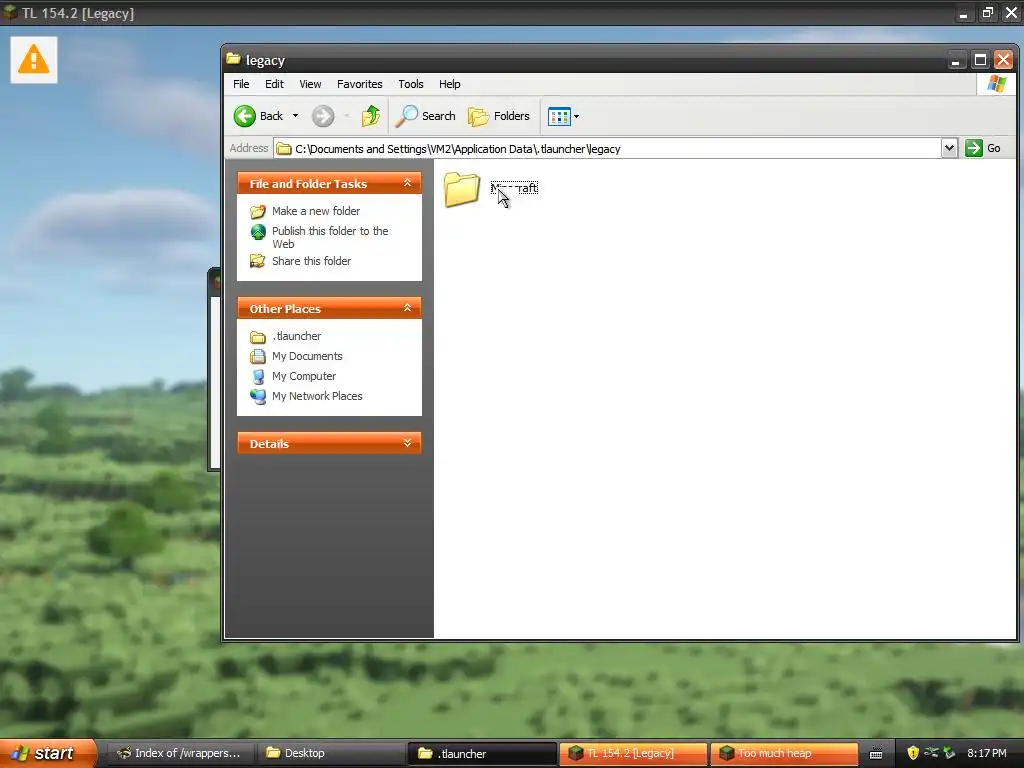Click the Minecraft folder name label
1024x768 pixels.
(514, 188)
